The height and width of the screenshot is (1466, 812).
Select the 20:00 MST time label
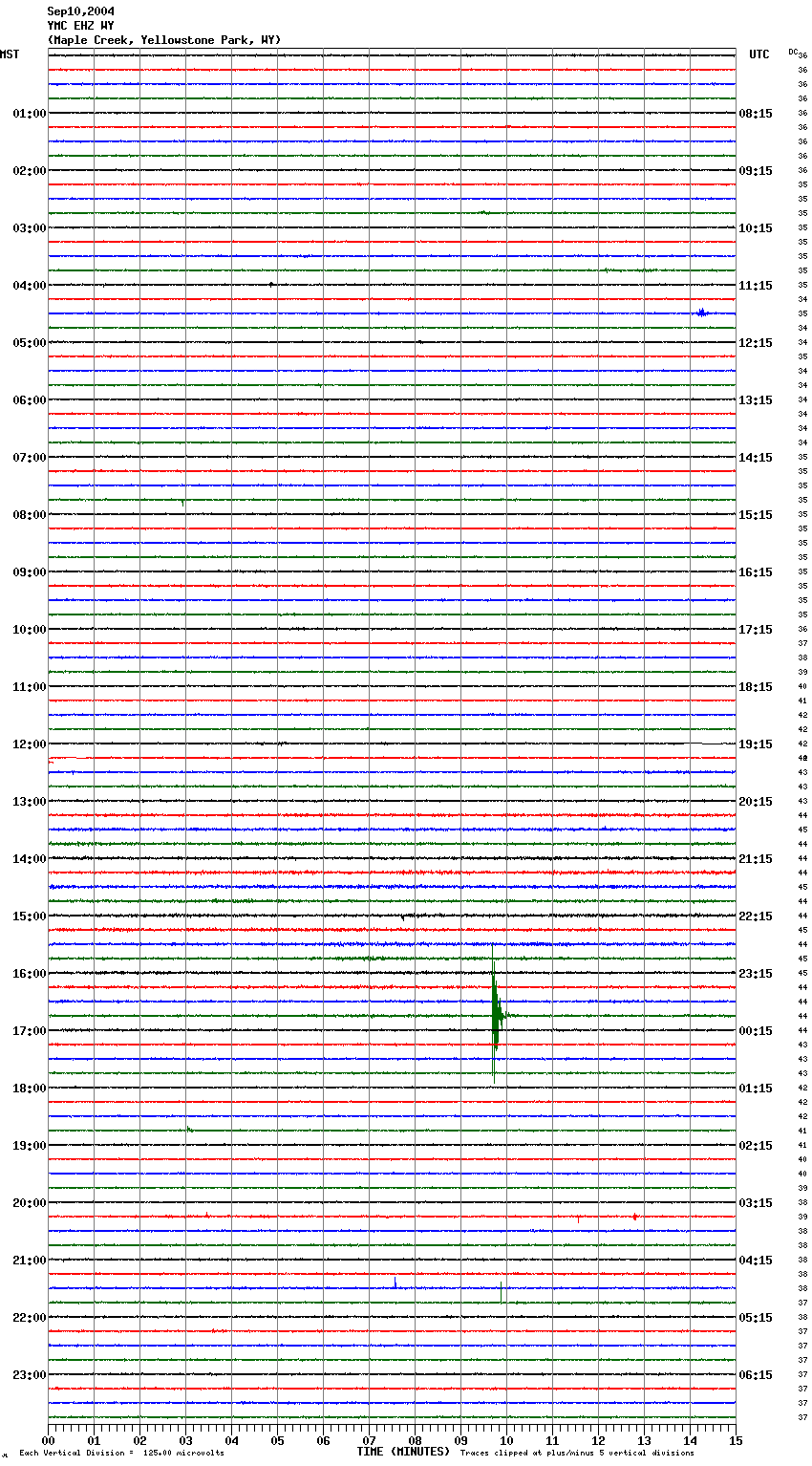coord(30,1203)
